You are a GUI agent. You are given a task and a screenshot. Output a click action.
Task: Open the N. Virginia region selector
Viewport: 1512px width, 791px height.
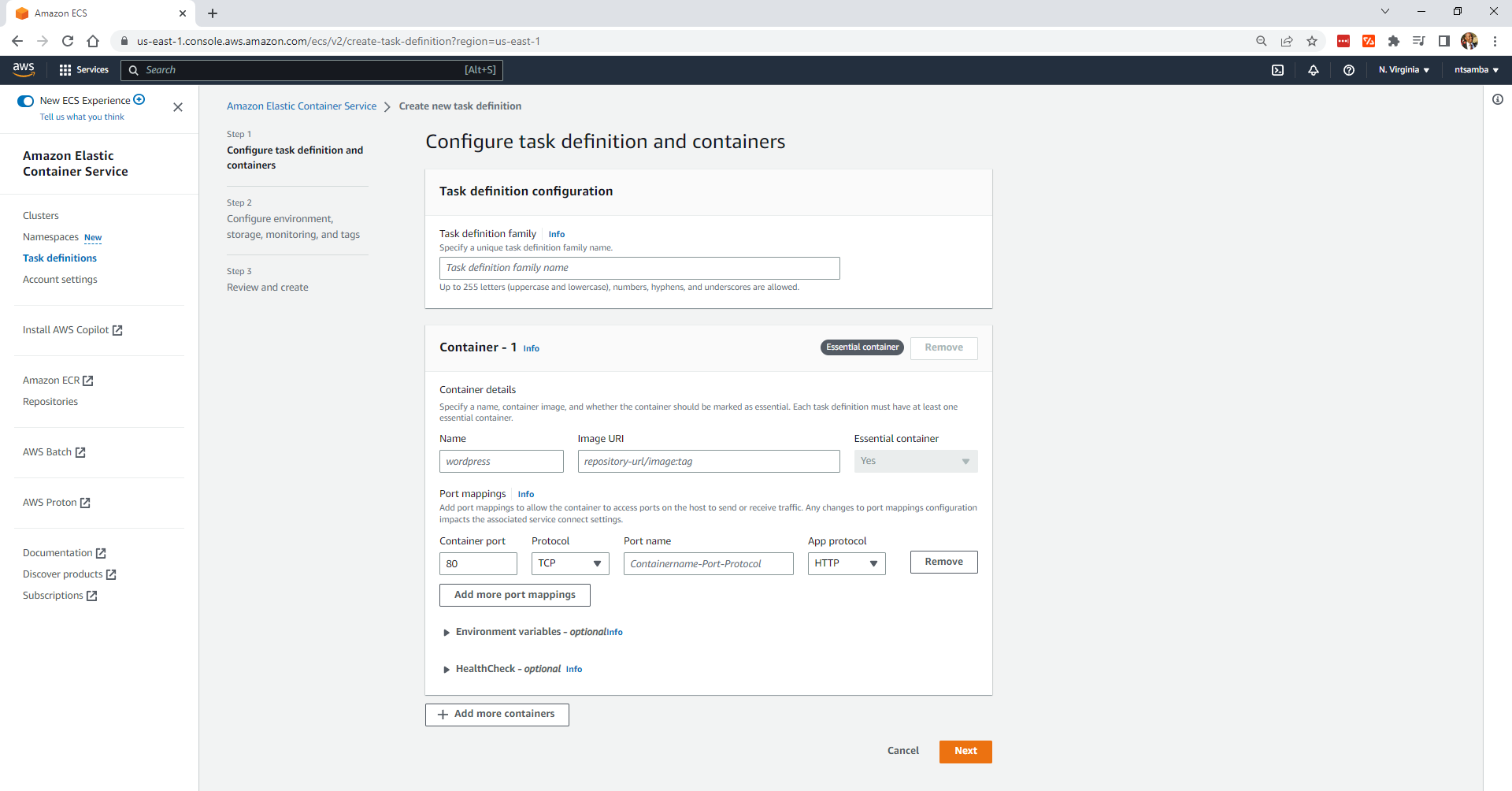(1404, 70)
